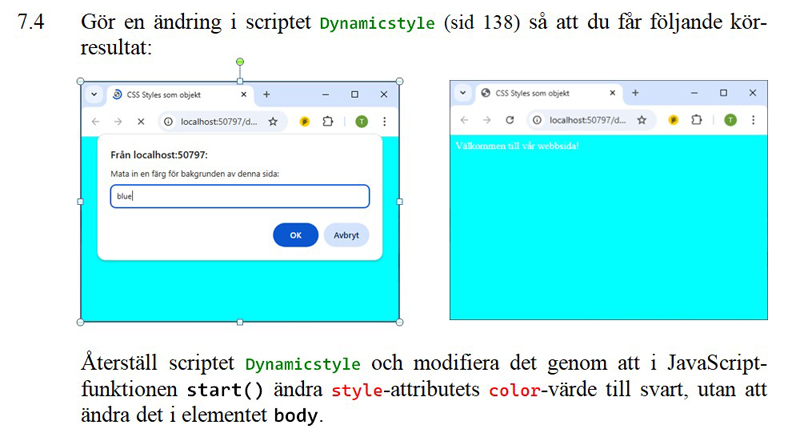
Task: Click green profile avatar in right browser
Action: click(730, 119)
